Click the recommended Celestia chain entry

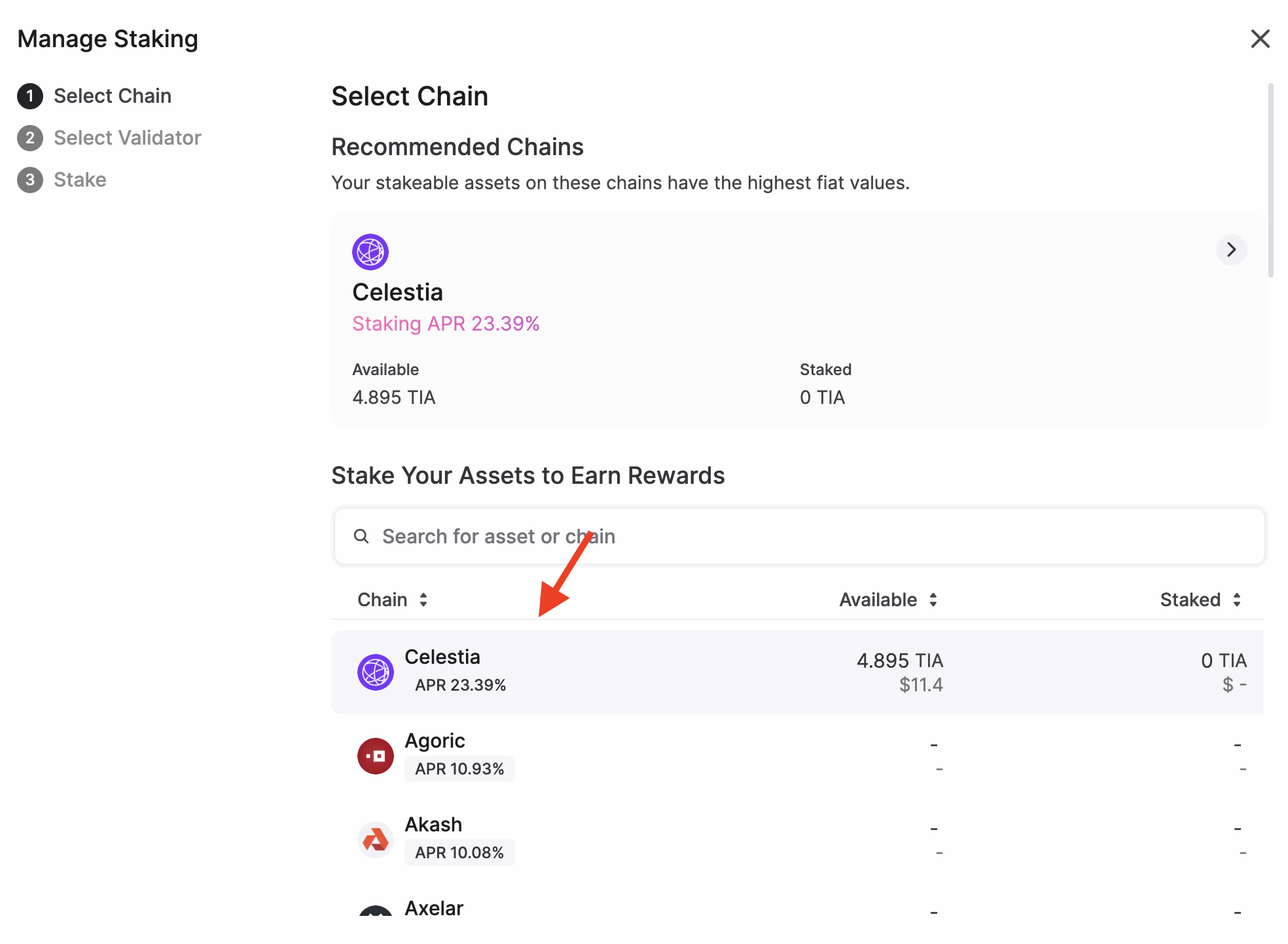pos(795,320)
